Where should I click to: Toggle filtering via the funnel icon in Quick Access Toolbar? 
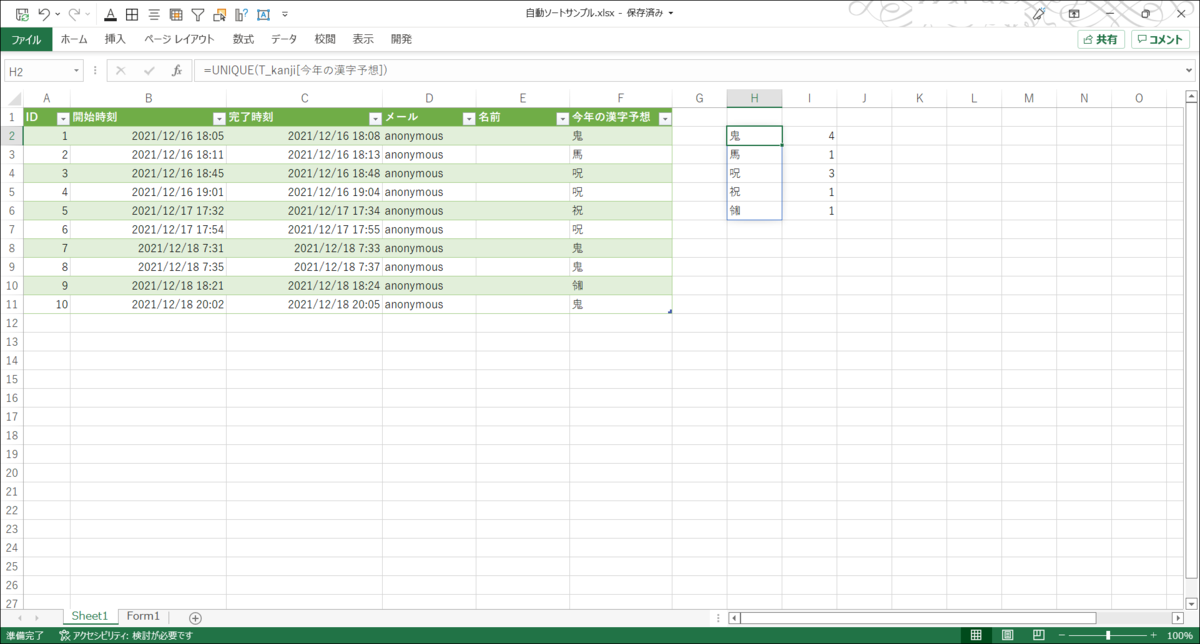click(198, 14)
